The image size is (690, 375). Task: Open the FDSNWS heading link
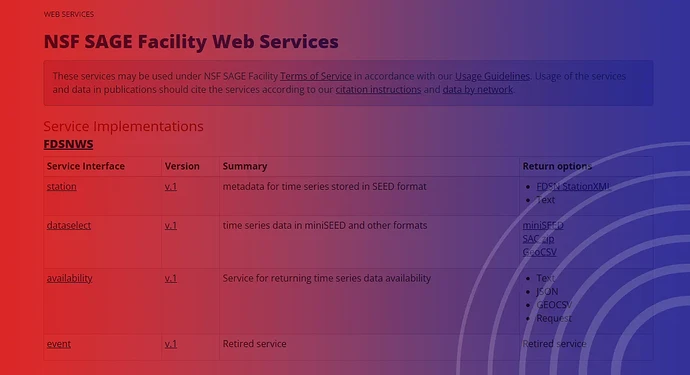pyautogui.click(x=68, y=144)
